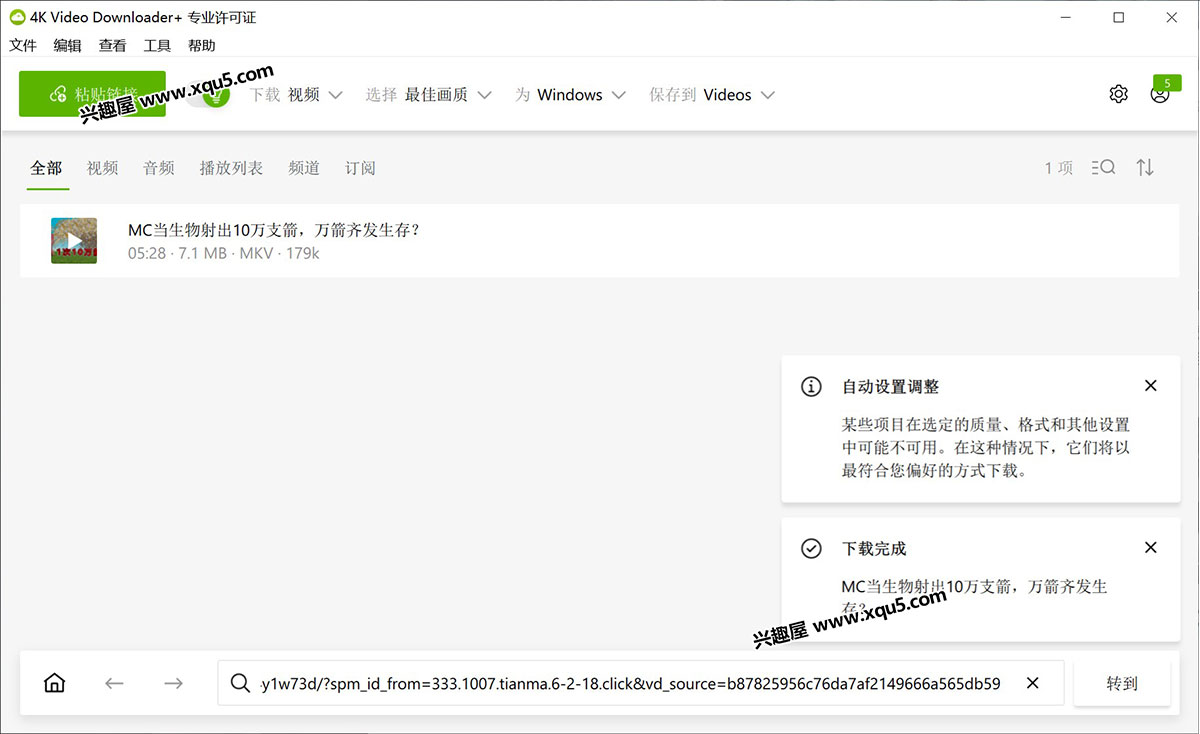Click the green Paste Link button
The image size is (1200, 734).
click(92, 94)
